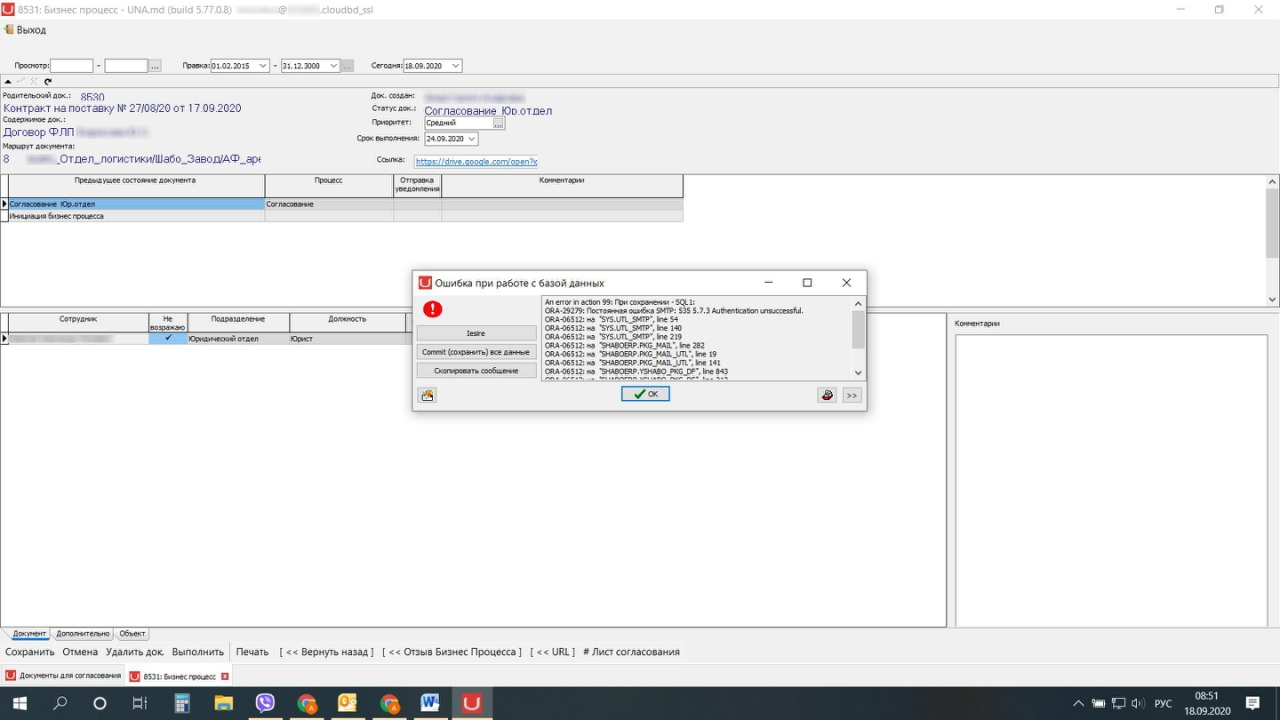Image resolution: width=1280 pixels, height=720 pixels.
Task: Open Word from the taskbar
Action: pyautogui.click(x=430, y=703)
